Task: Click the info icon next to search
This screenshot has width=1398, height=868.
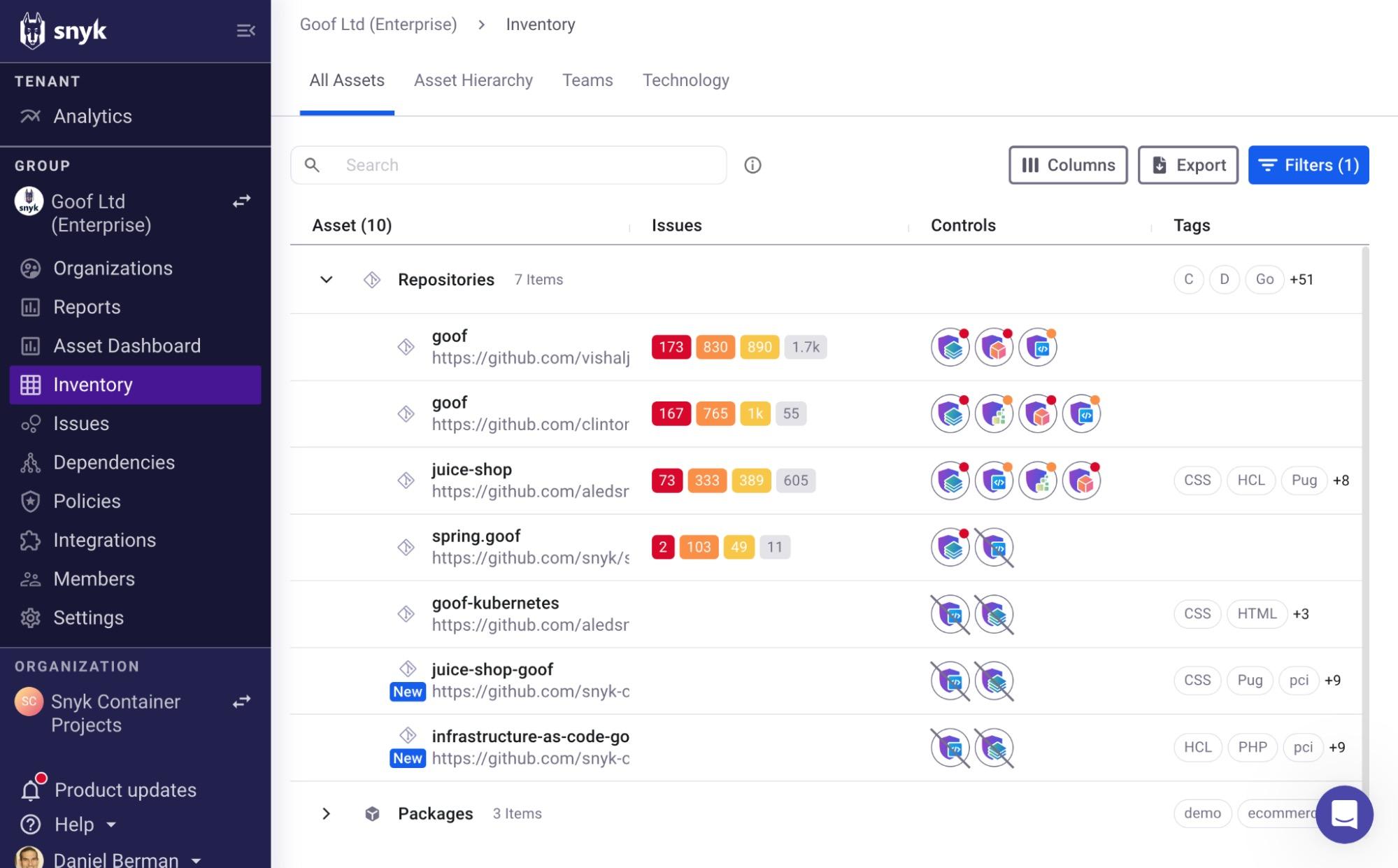Action: (753, 165)
